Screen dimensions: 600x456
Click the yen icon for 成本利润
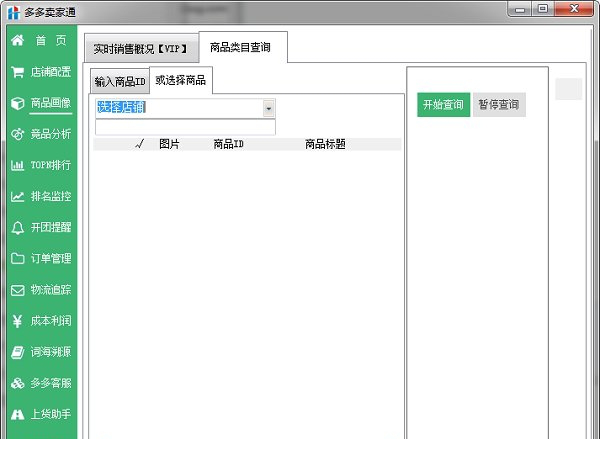(x=18, y=321)
